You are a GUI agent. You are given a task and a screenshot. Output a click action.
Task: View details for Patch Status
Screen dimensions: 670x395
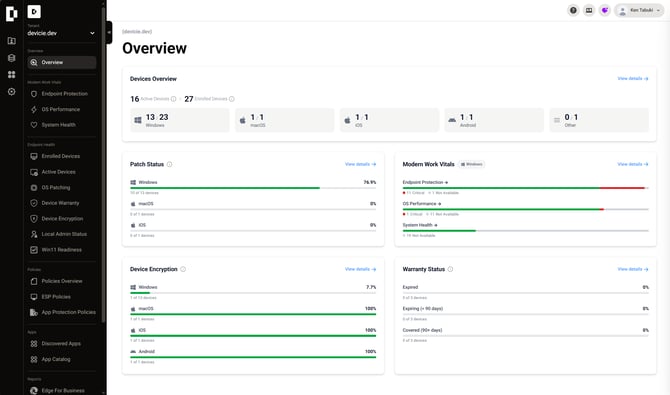pyautogui.click(x=360, y=164)
